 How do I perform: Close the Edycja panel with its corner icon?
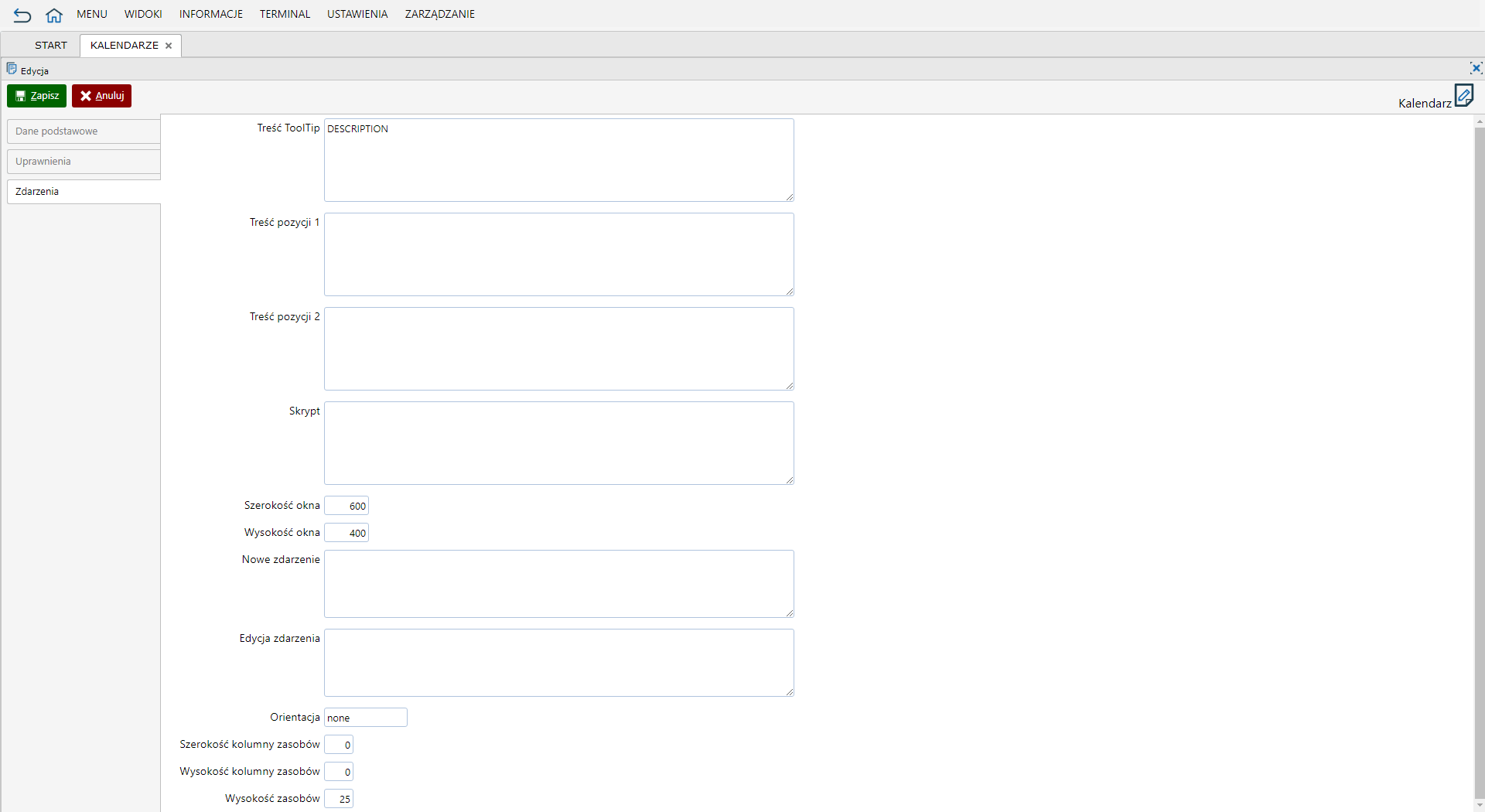(x=1476, y=68)
